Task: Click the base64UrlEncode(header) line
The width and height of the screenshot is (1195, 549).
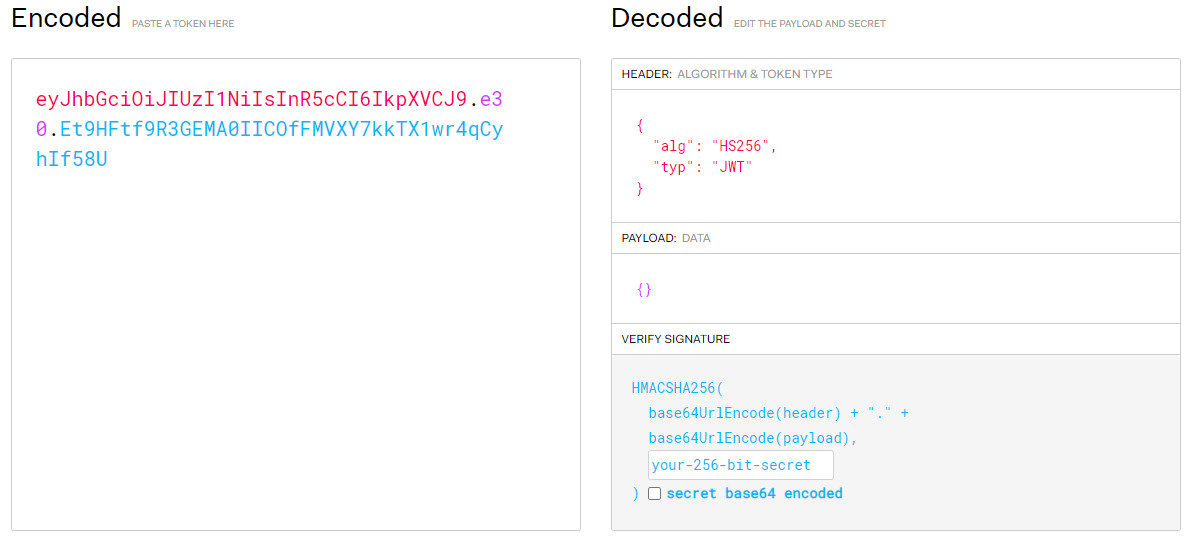Action: pos(779,413)
